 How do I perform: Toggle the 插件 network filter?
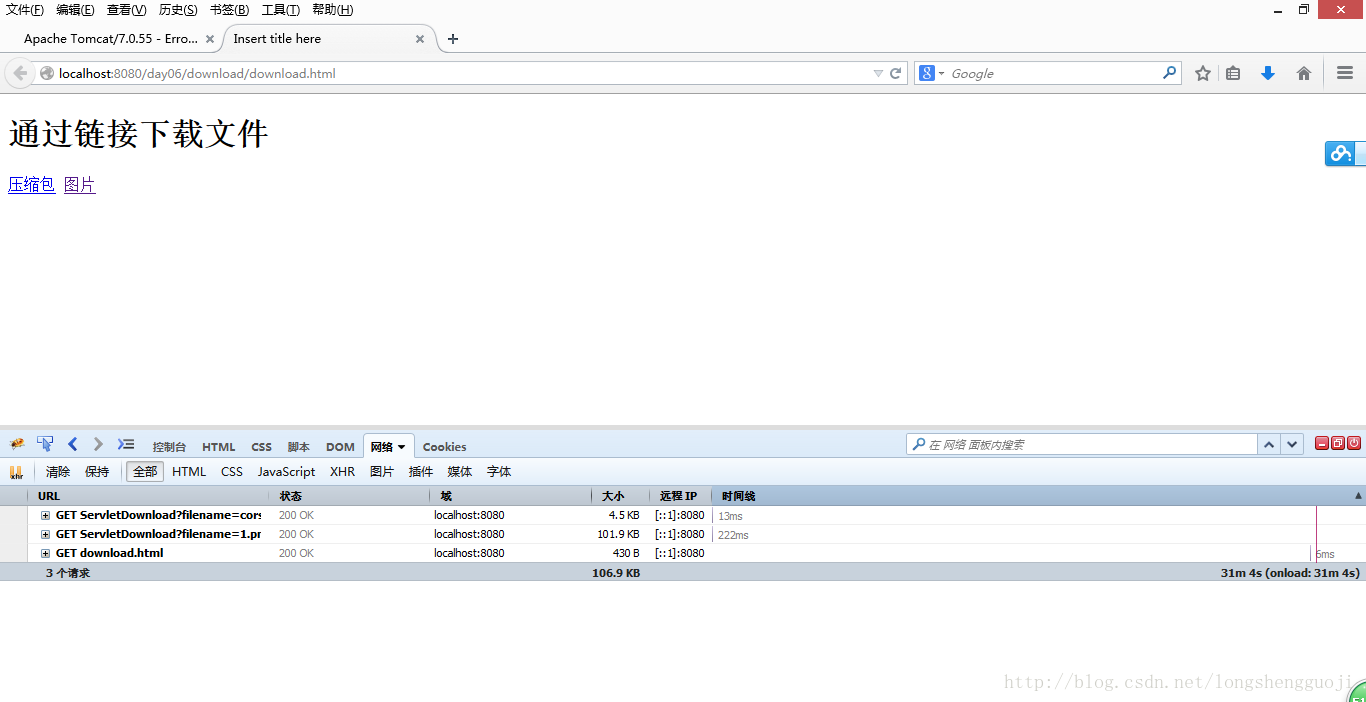coord(421,472)
